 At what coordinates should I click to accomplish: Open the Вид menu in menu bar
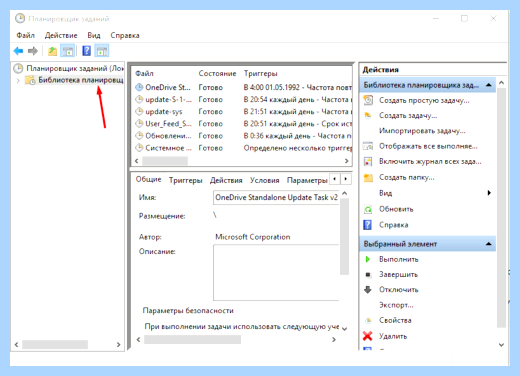94,35
